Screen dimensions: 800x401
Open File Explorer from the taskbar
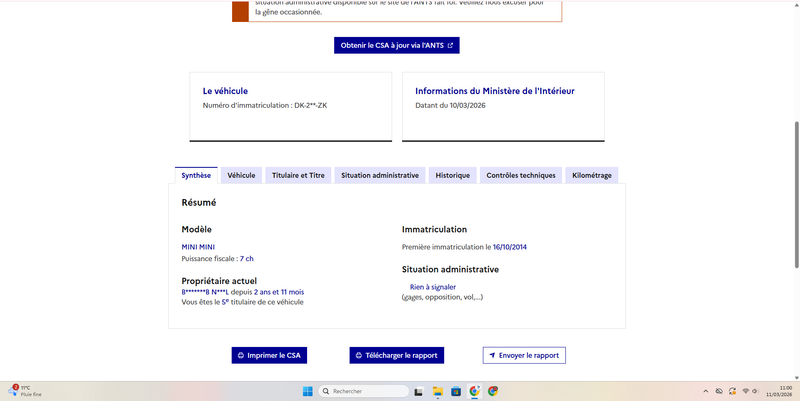click(x=437, y=391)
